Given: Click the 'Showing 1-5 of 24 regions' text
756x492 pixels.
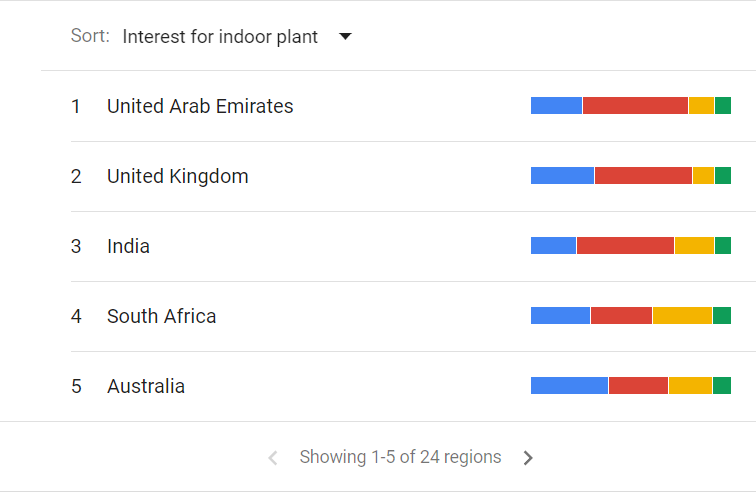Looking at the screenshot, I should pos(400,457).
